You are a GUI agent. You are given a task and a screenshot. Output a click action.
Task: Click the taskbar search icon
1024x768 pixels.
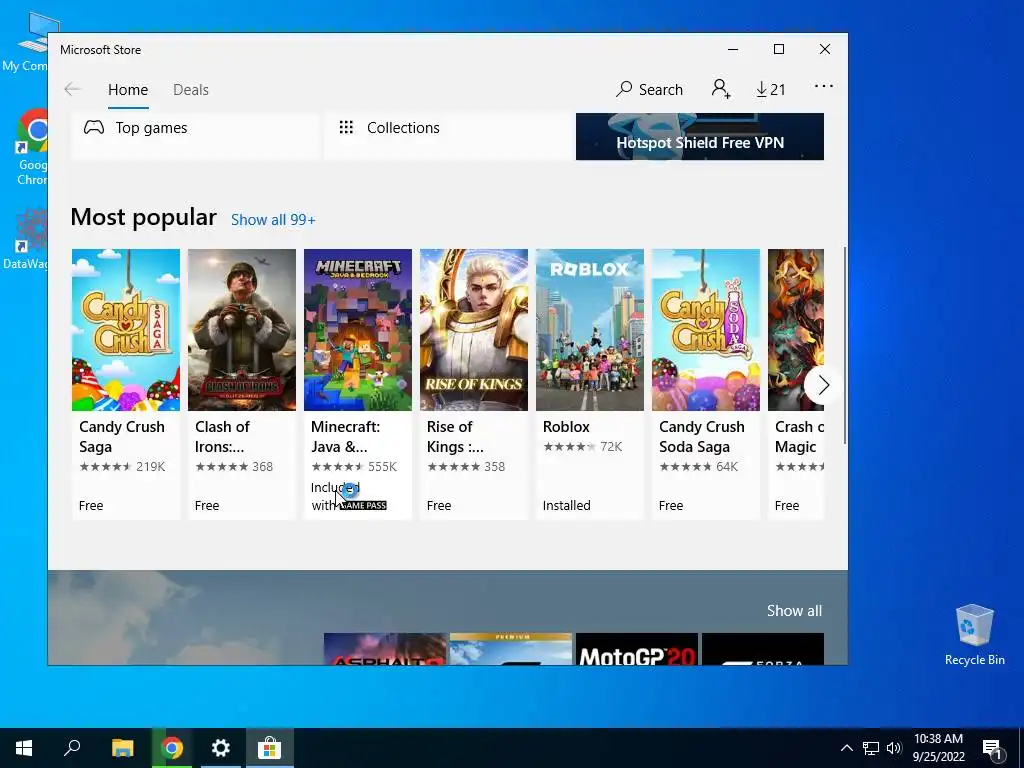click(x=72, y=748)
